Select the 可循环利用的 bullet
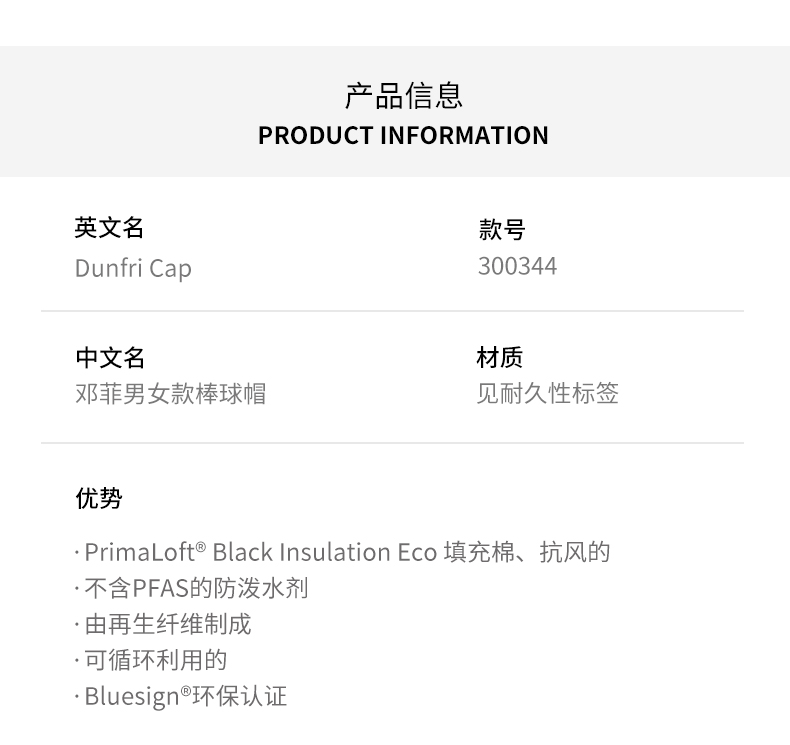Screen dimensions: 790x745 click(x=156, y=660)
